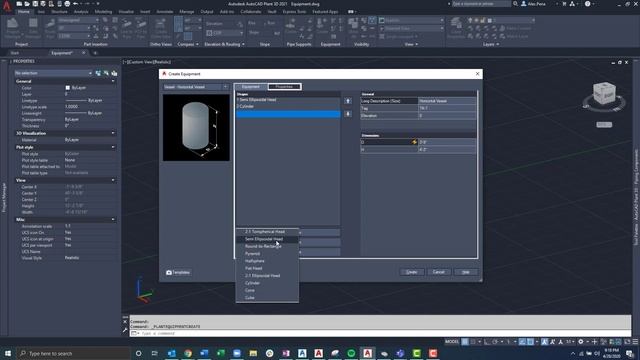
Task: Toggle object snap tracking in status bar
Action: point(522,342)
